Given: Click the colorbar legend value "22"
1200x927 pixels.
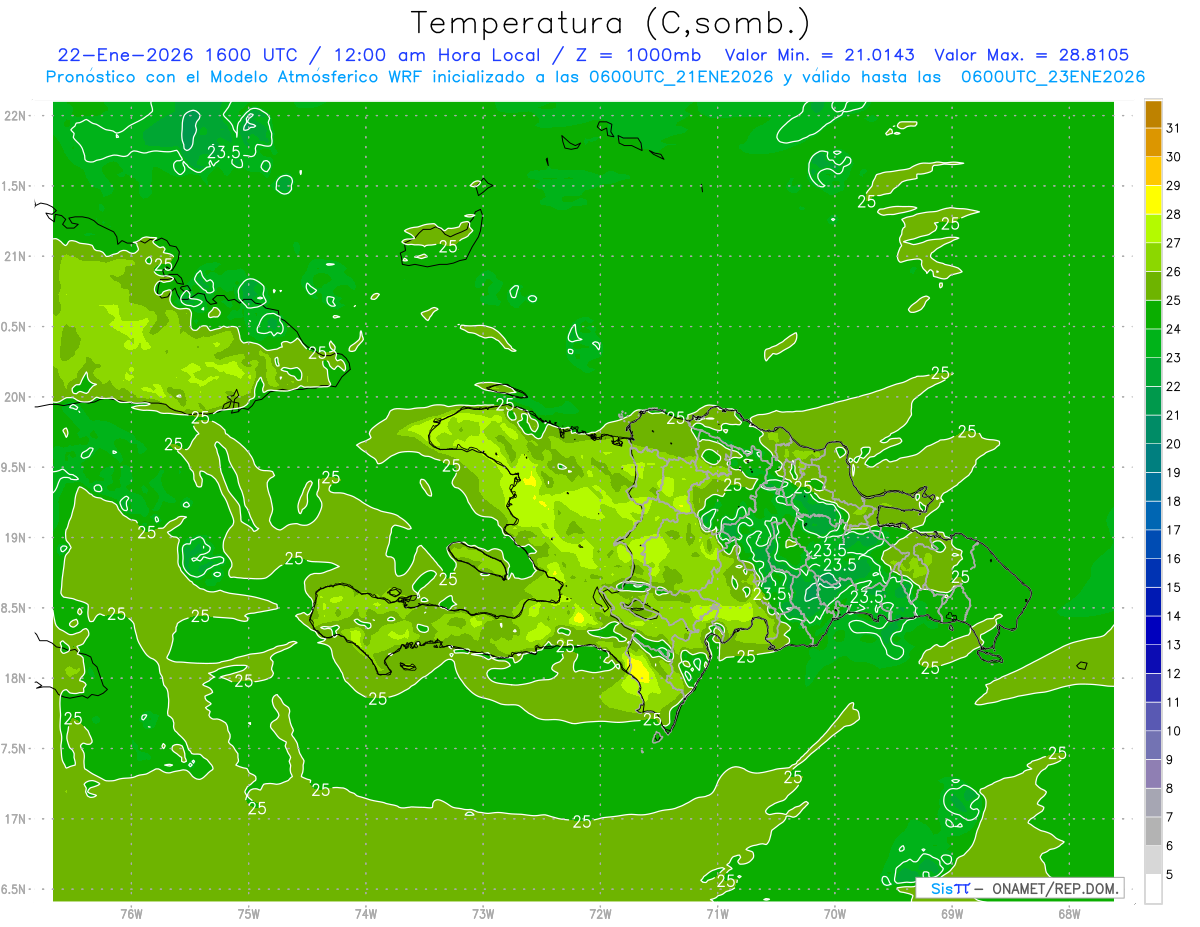Looking at the screenshot, I should 1173,386.
